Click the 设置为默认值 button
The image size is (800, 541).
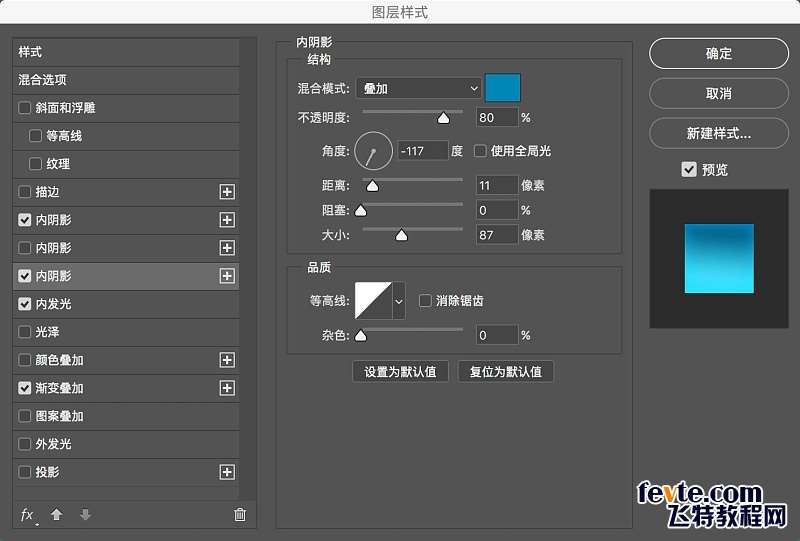click(x=401, y=372)
